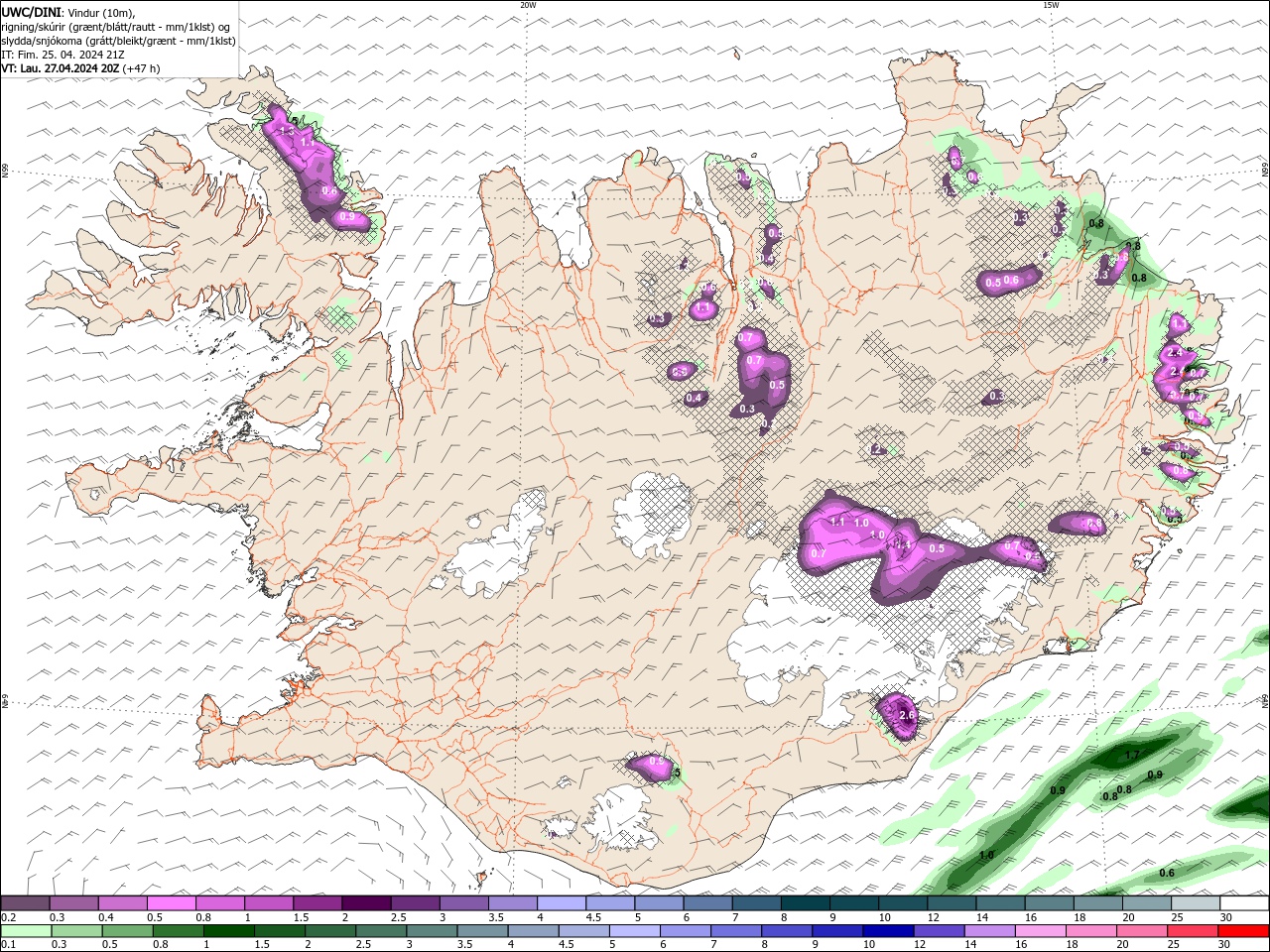Click the '12' label under the upper legend
The width and height of the screenshot is (1270, 952).
[x=934, y=917]
